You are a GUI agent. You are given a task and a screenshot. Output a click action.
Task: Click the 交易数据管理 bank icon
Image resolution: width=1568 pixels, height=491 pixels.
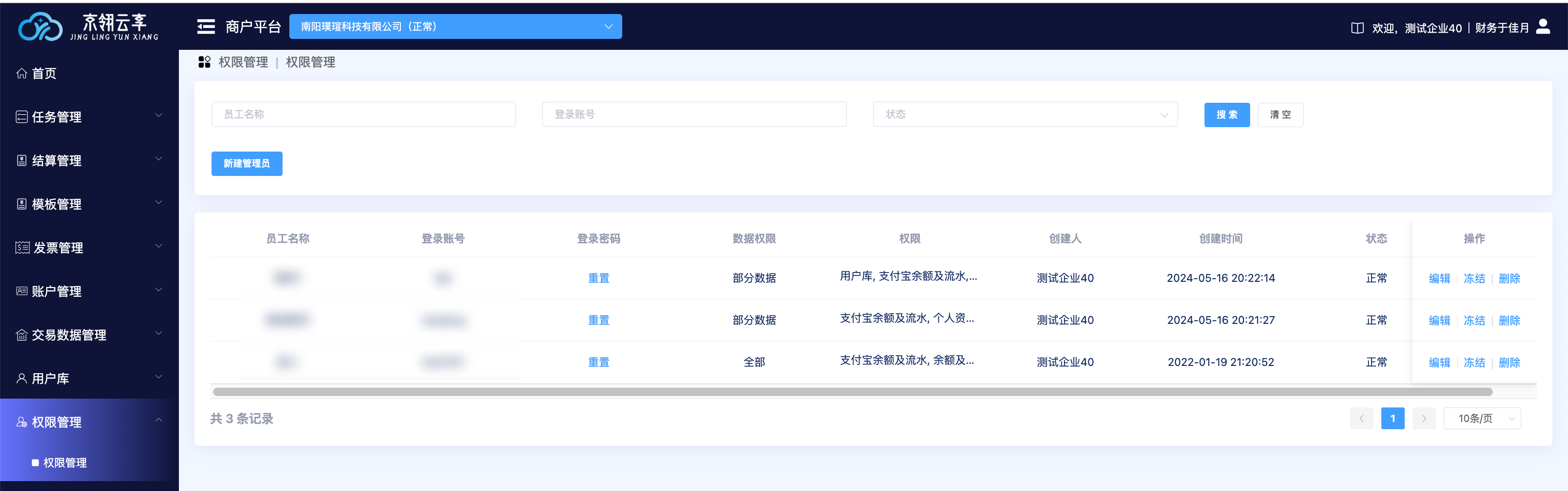point(21,335)
